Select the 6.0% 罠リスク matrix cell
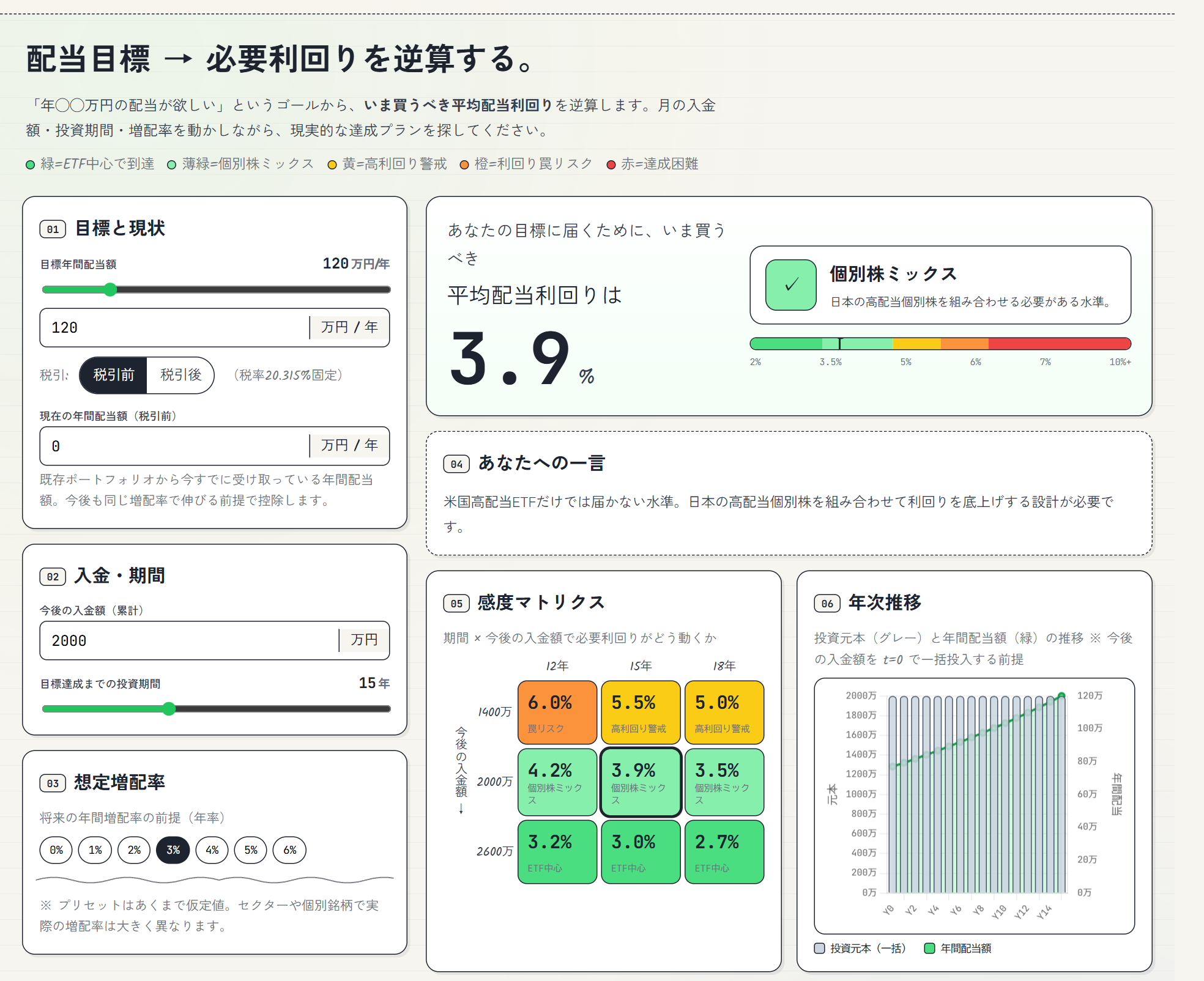Screen dimensions: 1204x981 (557, 713)
